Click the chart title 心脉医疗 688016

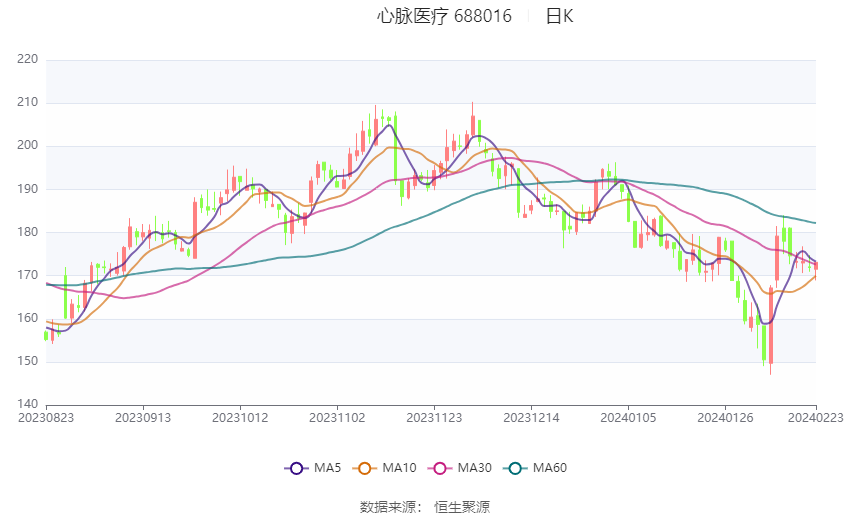444,16
